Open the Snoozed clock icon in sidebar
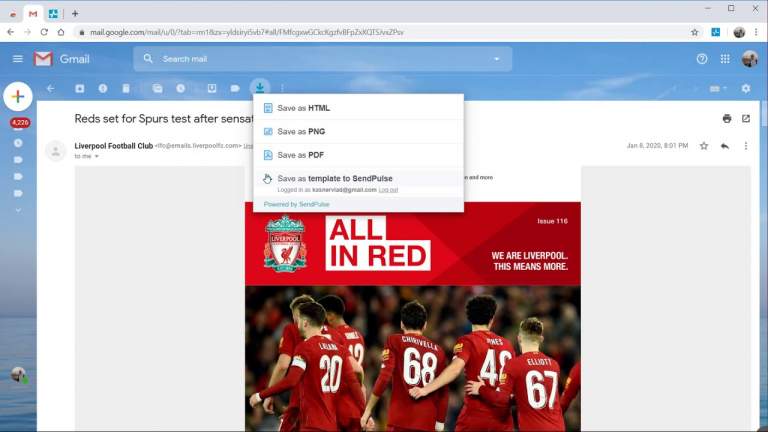This screenshot has width=768, height=432. click(18, 143)
